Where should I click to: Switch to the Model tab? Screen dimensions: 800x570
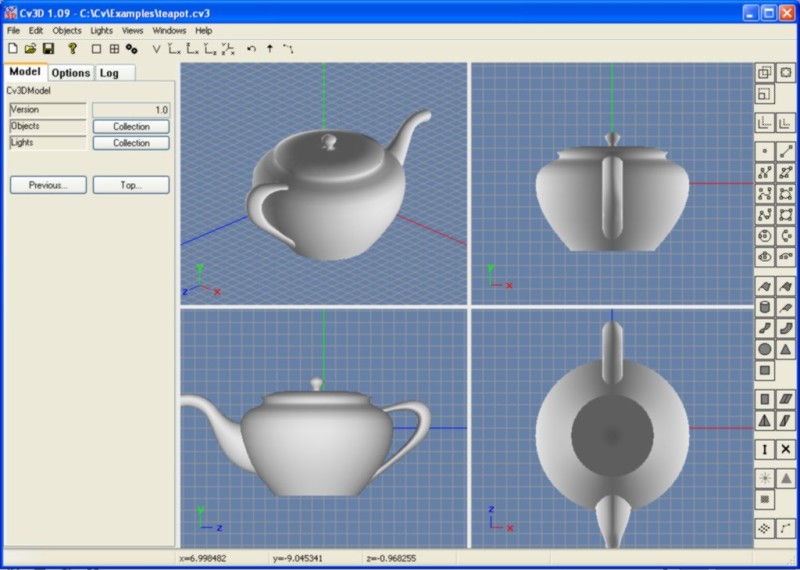(x=25, y=71)
